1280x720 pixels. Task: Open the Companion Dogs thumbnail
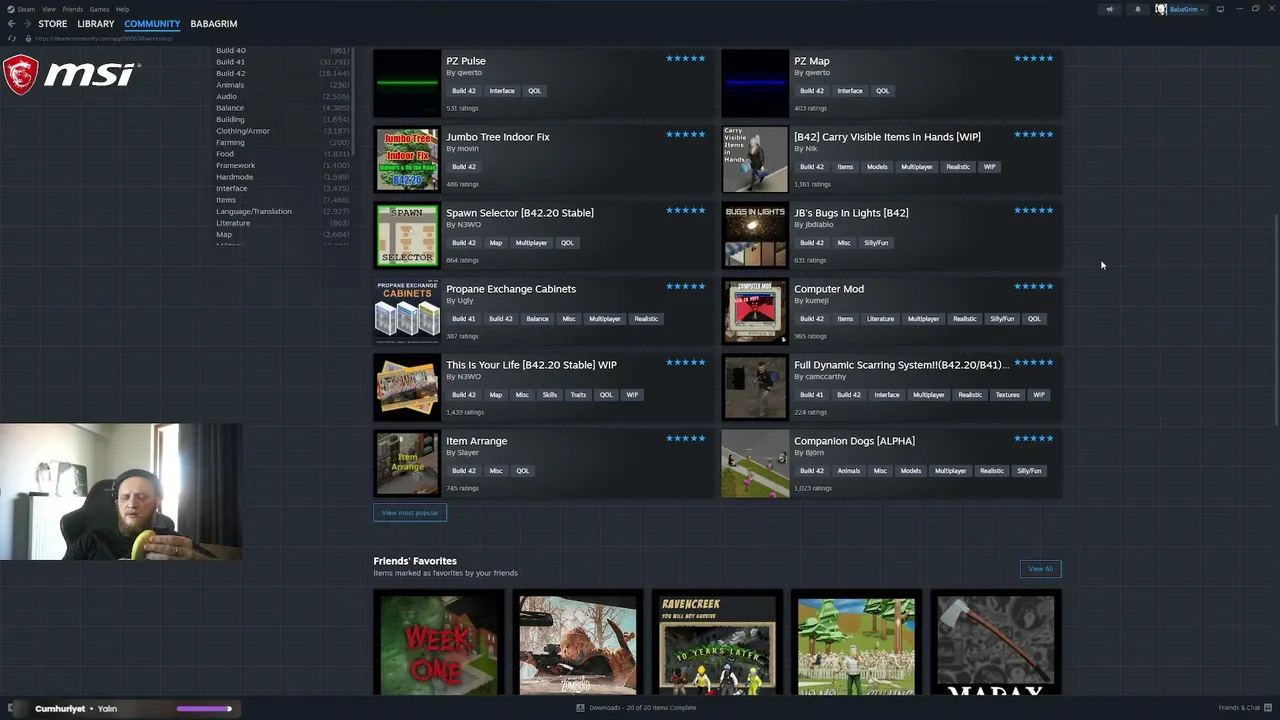pyautogui.click(x=755, y=463)
